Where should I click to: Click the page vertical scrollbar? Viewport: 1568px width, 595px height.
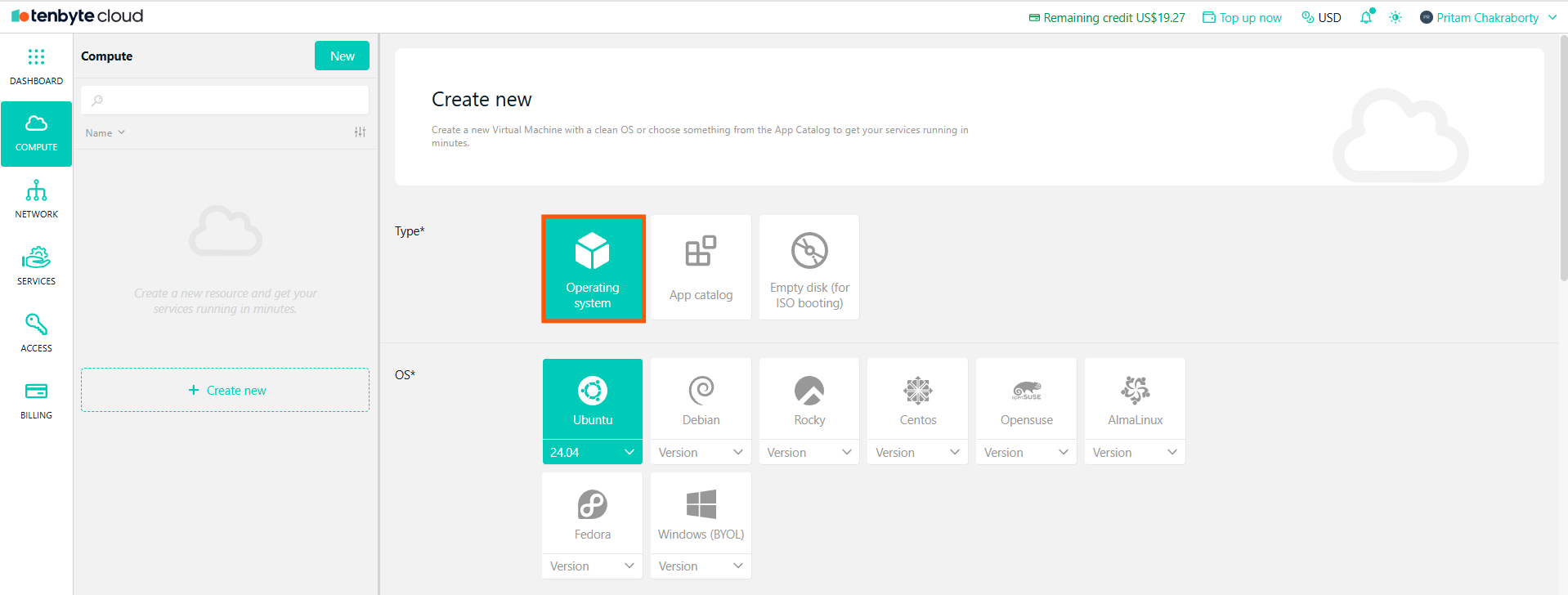point(1563,159)
